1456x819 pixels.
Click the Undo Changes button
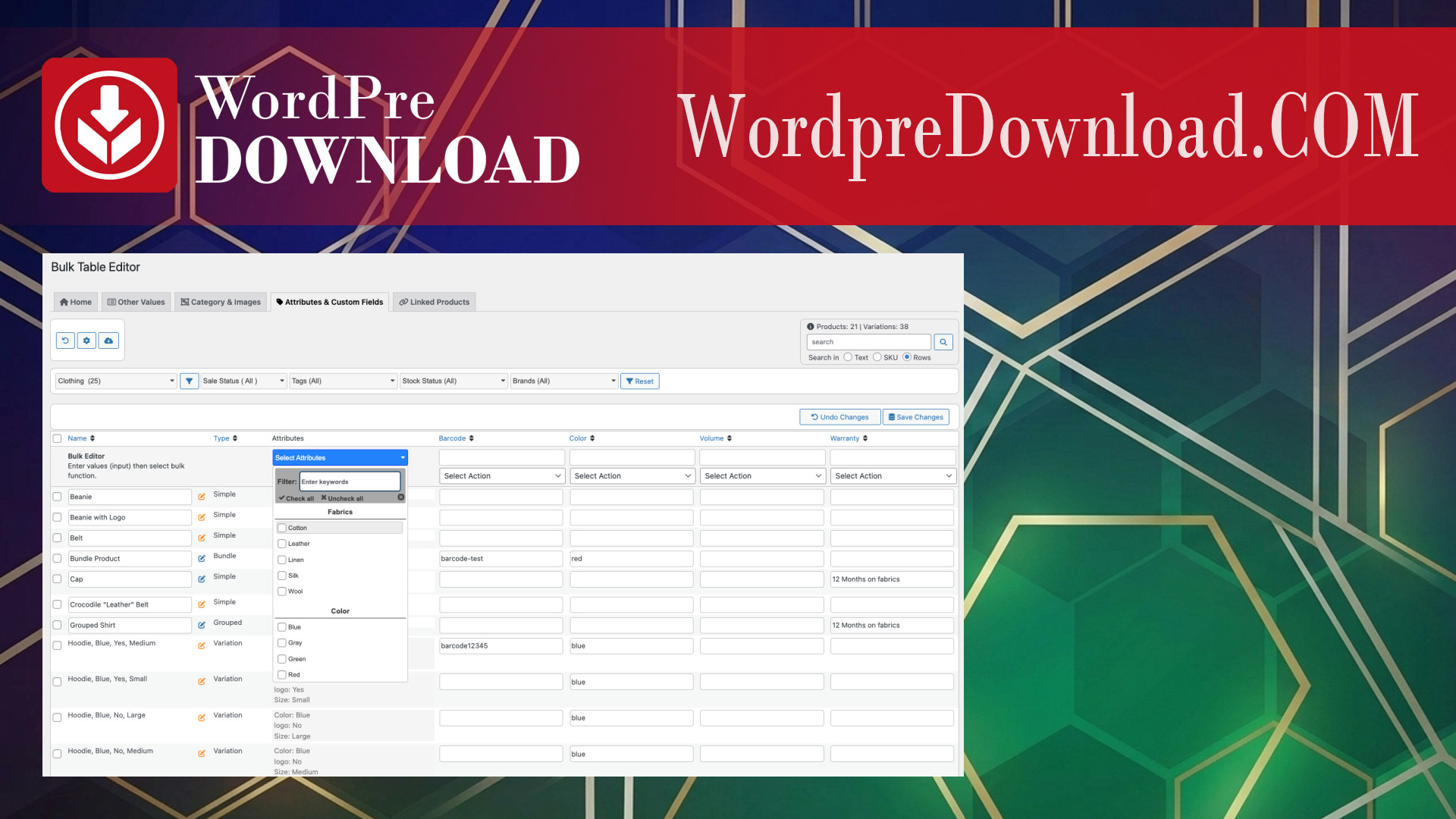click(840, 417)
